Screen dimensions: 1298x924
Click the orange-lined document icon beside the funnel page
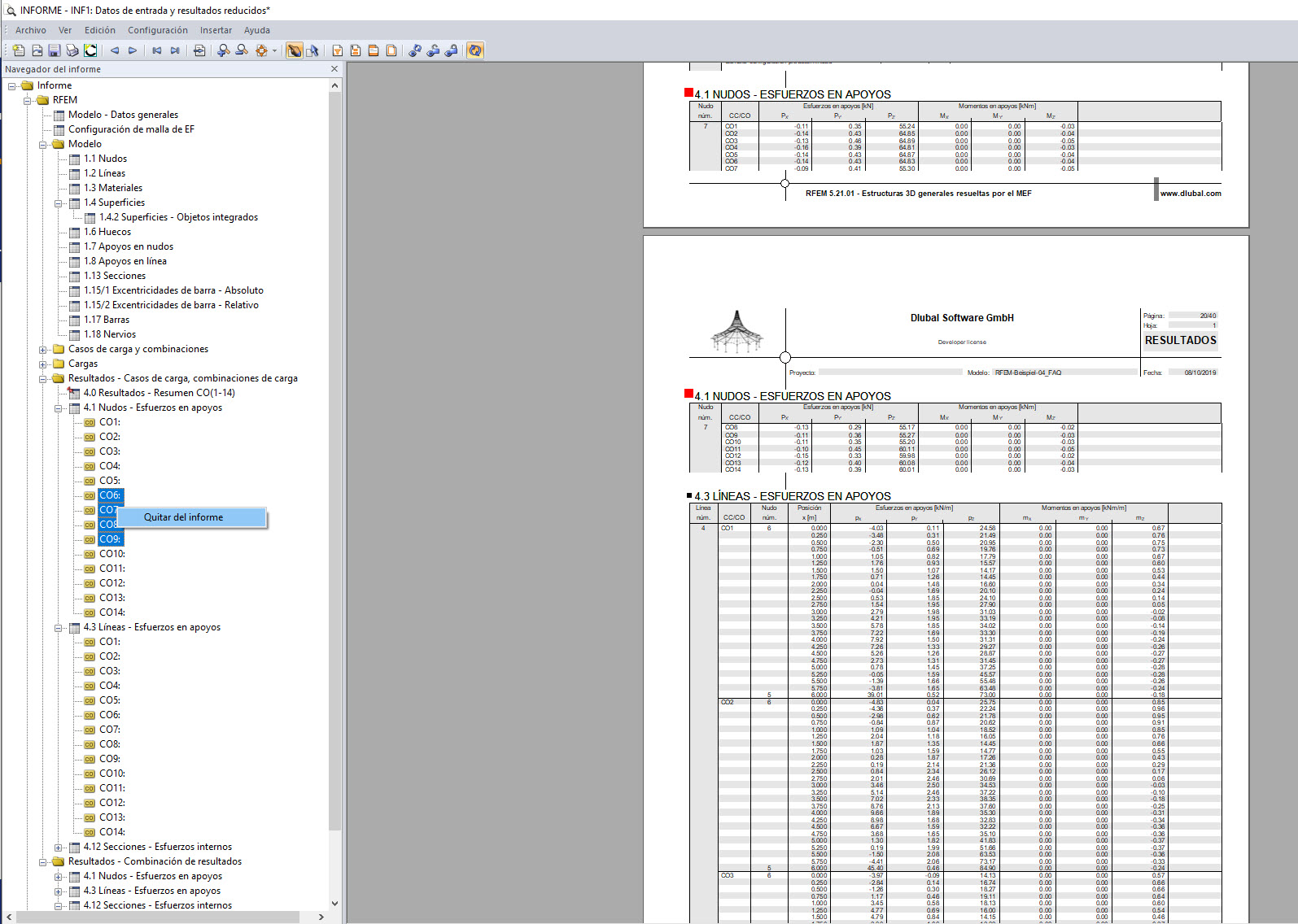pos(356,50)
